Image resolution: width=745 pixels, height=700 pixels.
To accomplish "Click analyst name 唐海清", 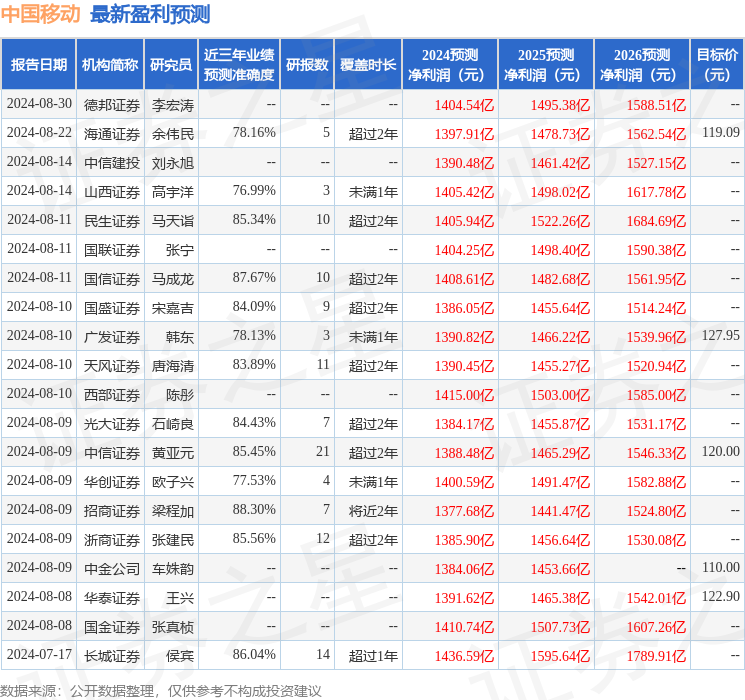I will (x=173, y=366).
